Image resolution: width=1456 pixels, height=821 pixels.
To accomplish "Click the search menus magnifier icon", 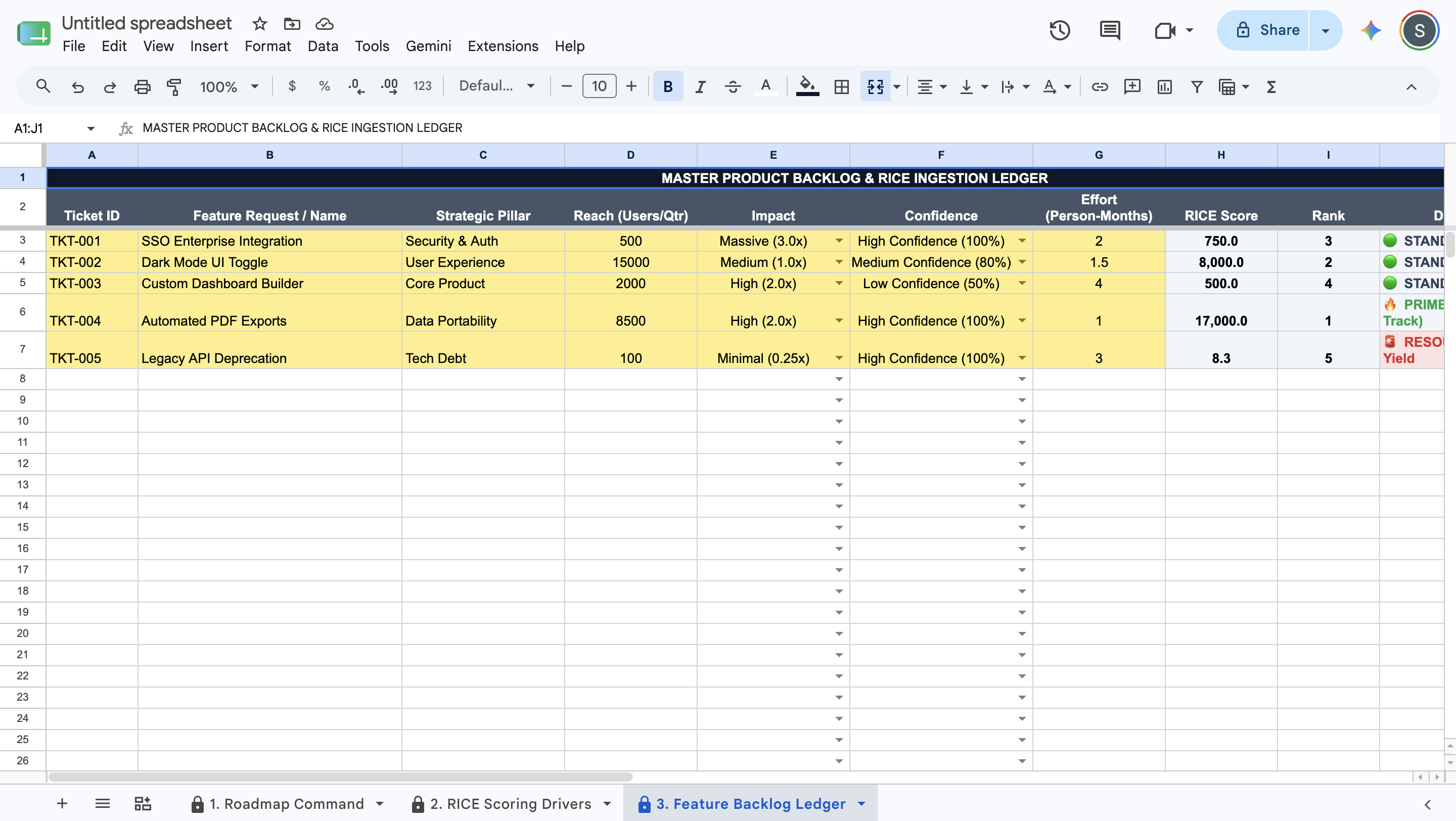I will pos(43,86).
